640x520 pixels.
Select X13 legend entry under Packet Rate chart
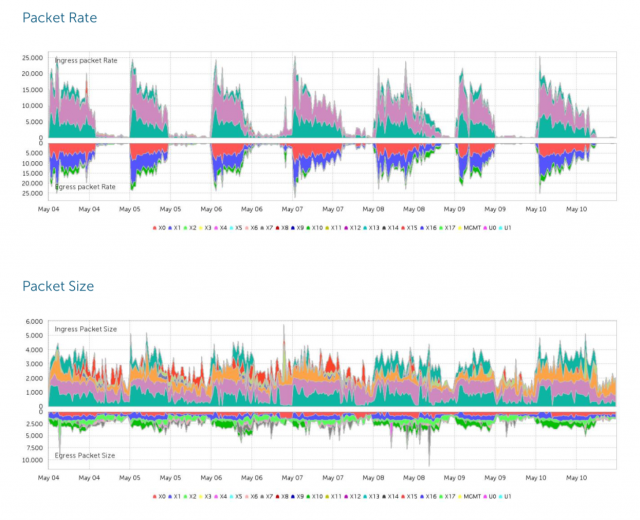(371, 228)
